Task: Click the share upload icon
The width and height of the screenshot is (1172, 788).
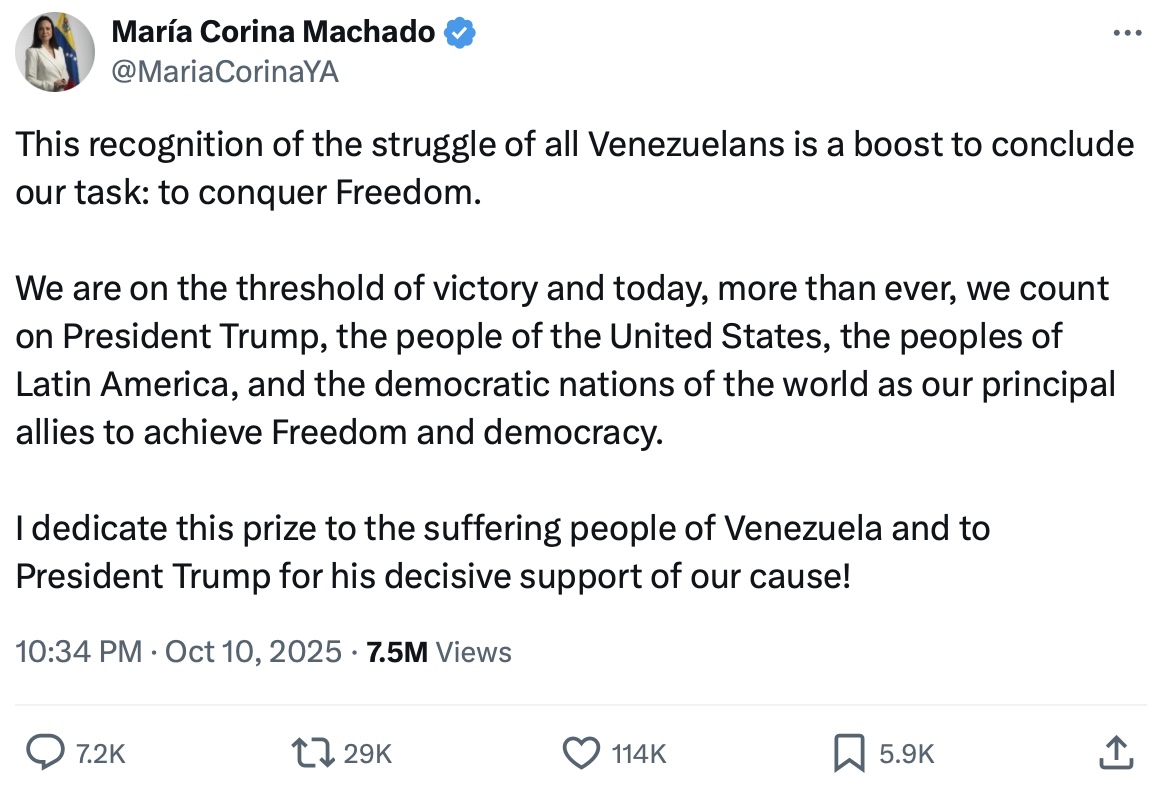Action: click(x=1117, y=752)
